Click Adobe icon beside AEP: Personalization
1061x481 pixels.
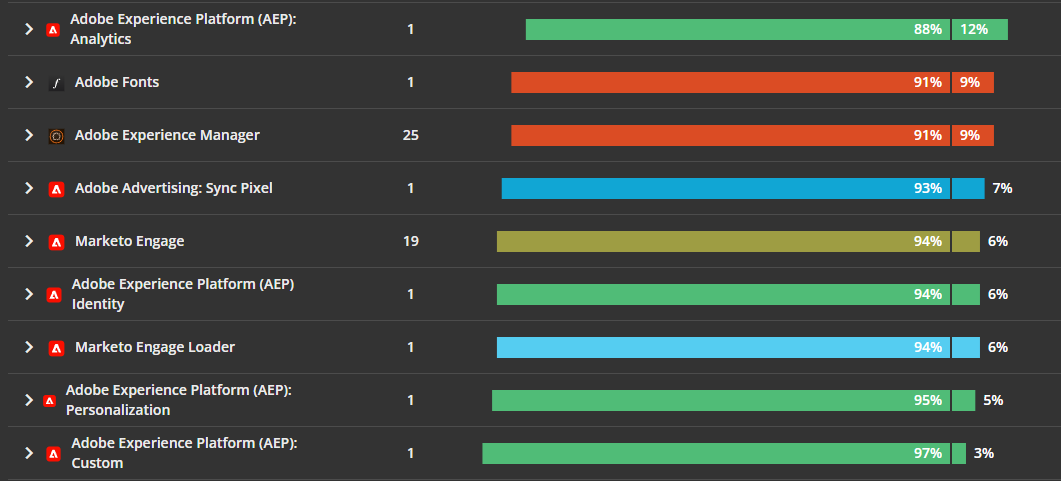[x=49, y=400]
